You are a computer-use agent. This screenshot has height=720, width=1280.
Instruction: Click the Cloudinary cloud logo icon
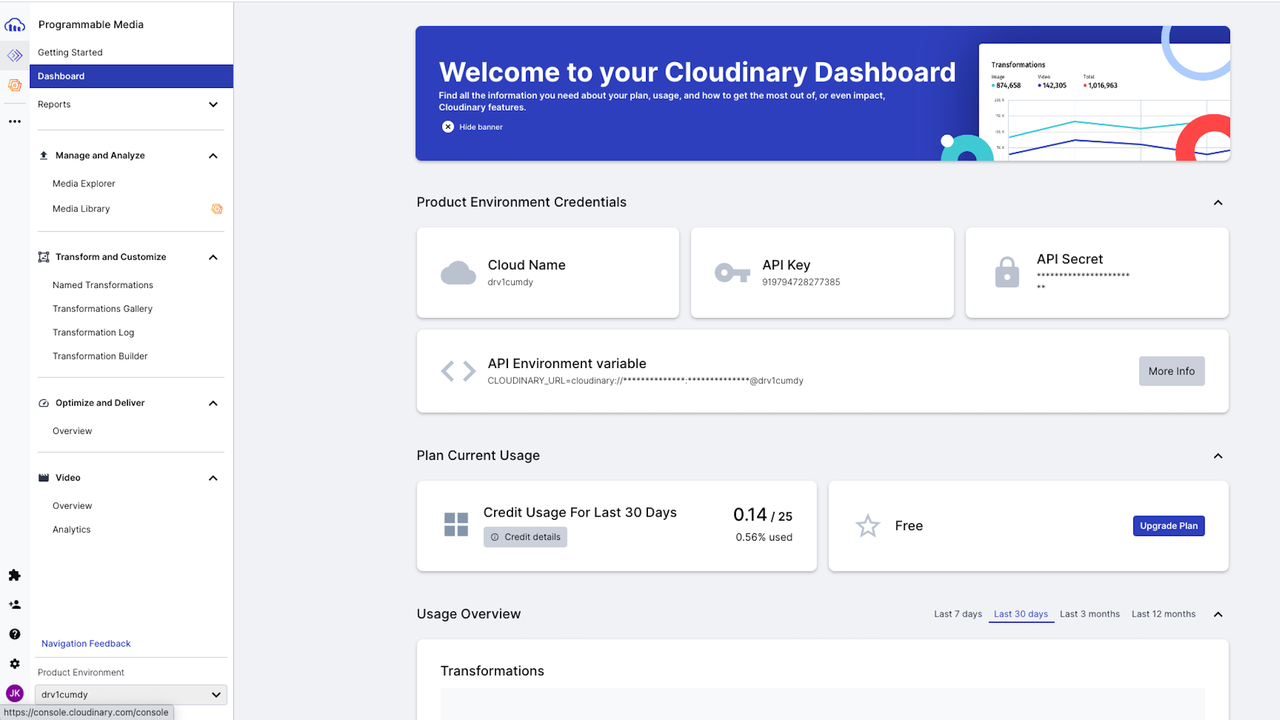(x=14, y=24)
